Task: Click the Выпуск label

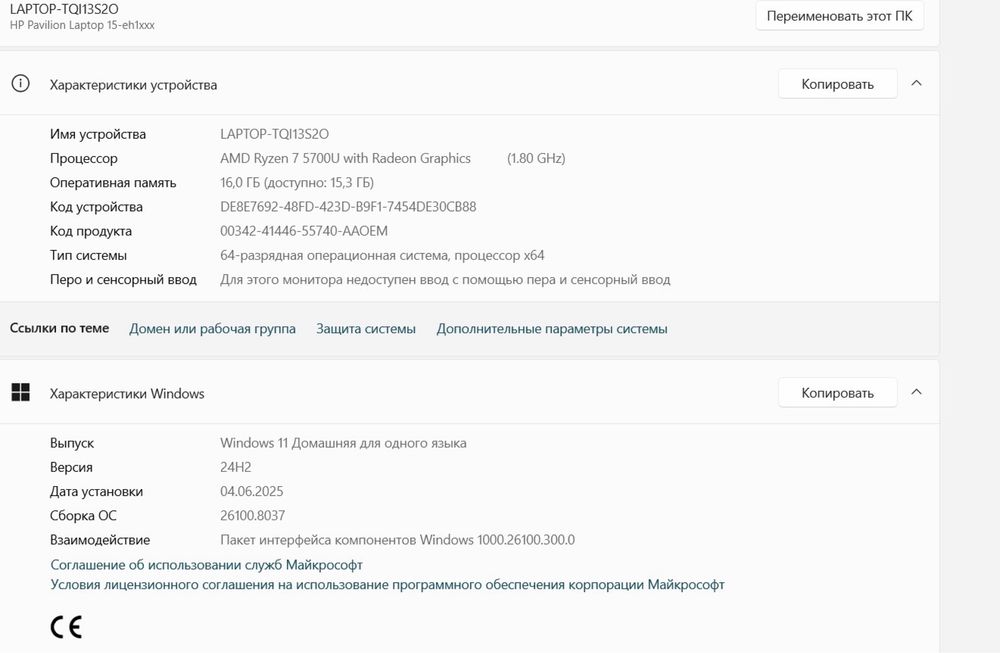Action: click(71, 443)
